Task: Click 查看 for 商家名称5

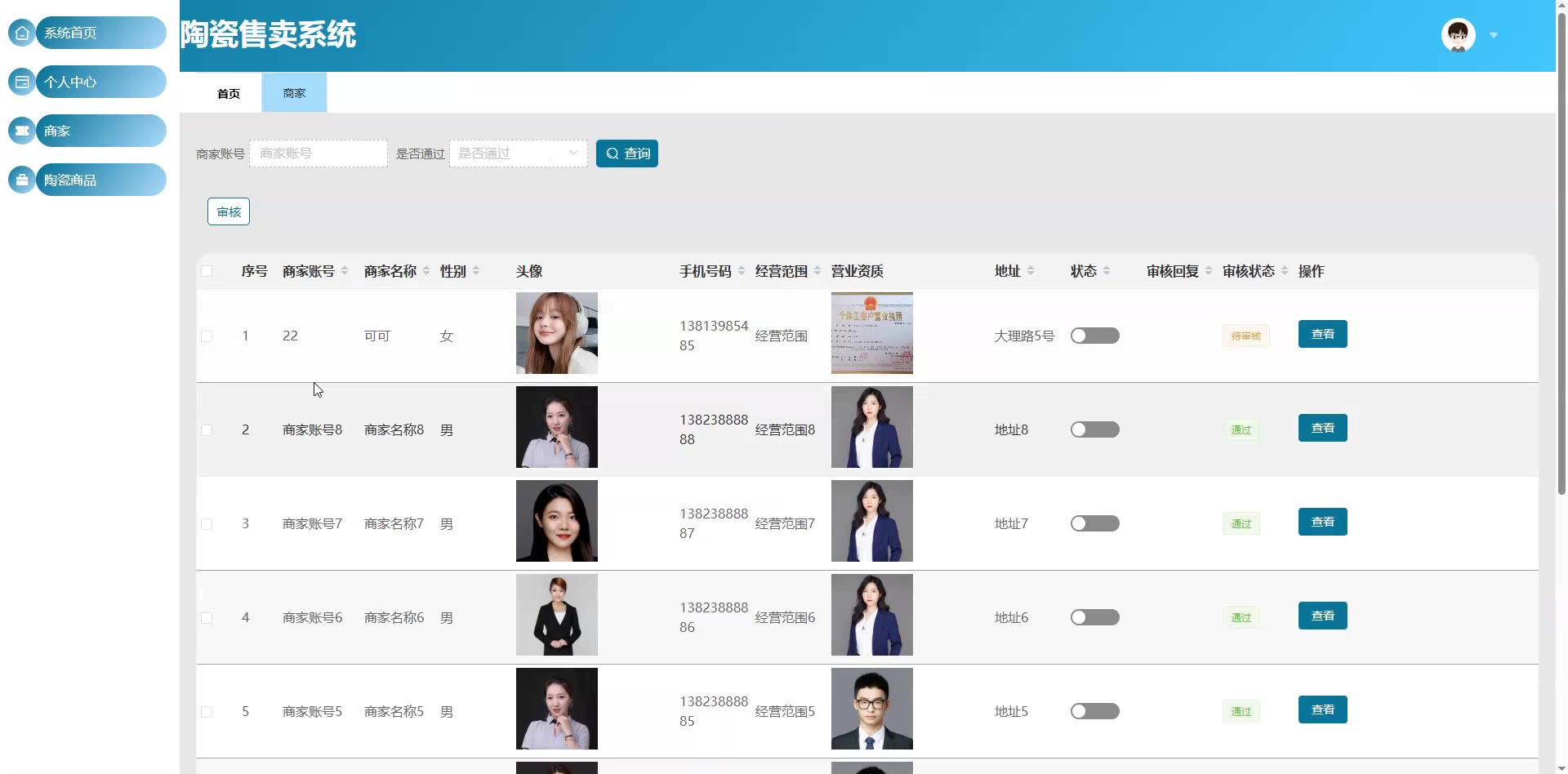Action: pos(1323,709)
